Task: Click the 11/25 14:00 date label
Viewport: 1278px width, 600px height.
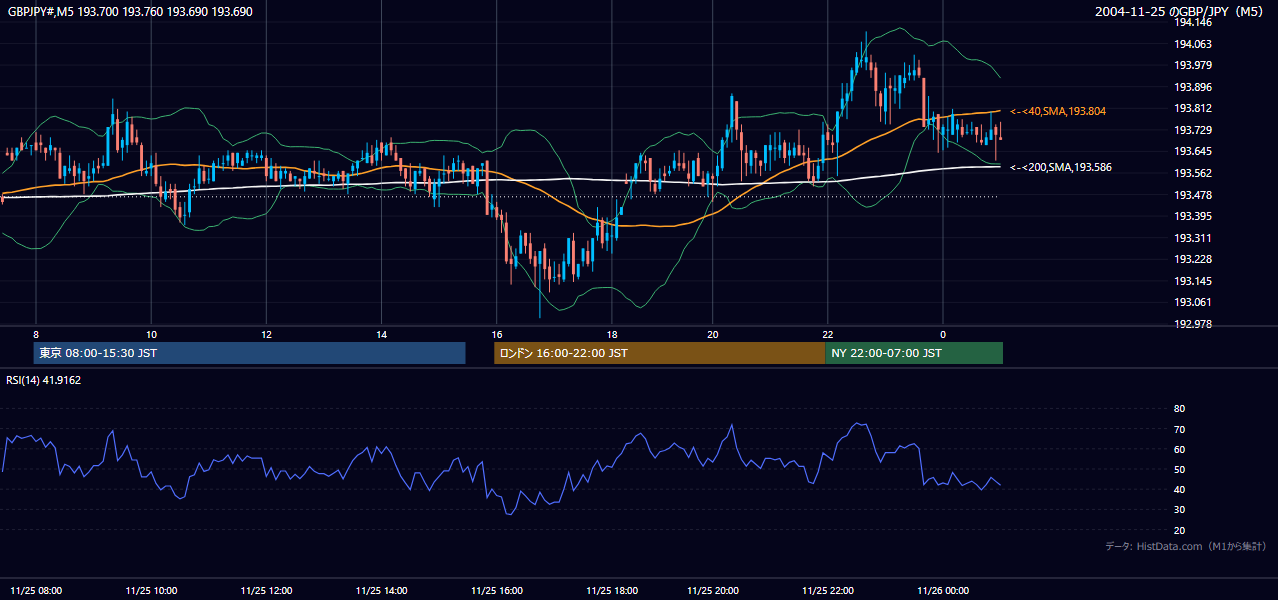Action: click(381, 591)
